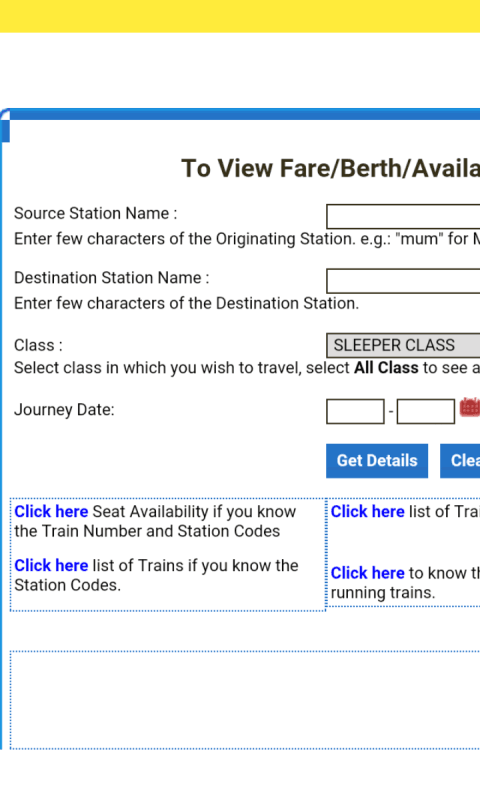Open Click here link for Seat Availability

pos(51,511)
